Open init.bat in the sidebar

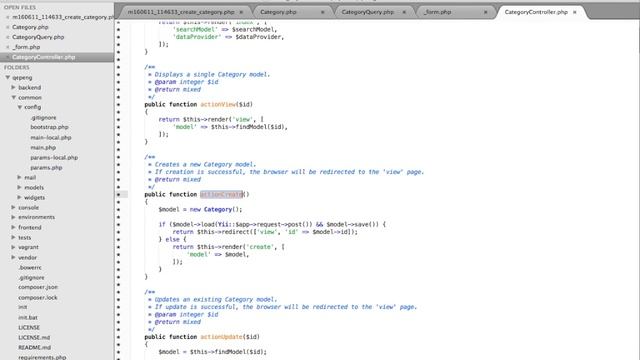tap(28, 318)
